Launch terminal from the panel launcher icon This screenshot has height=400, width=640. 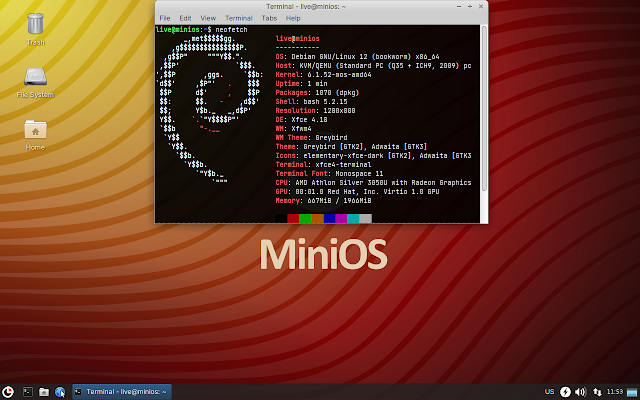(27, 392)
